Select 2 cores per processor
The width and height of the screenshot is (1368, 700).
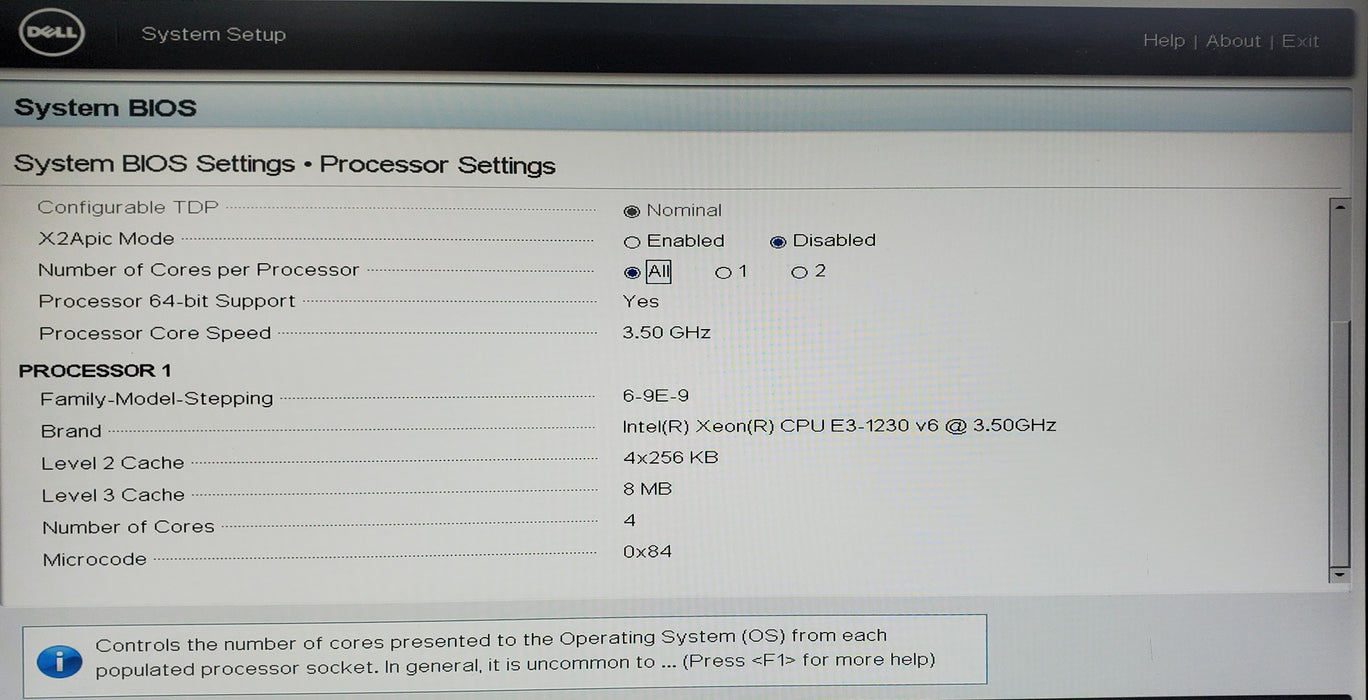pos(799,272)
